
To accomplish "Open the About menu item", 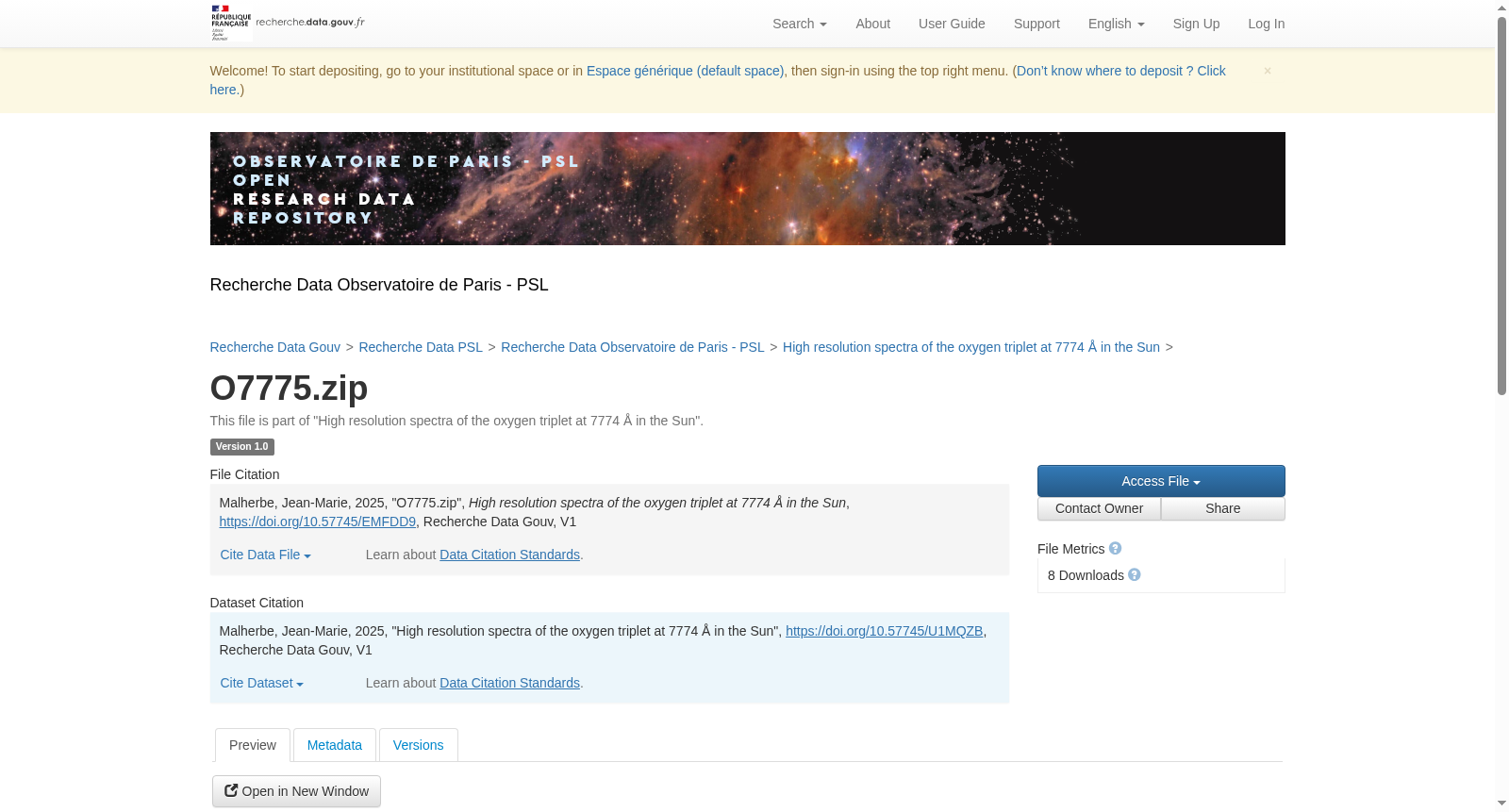I will coord(872,24).
